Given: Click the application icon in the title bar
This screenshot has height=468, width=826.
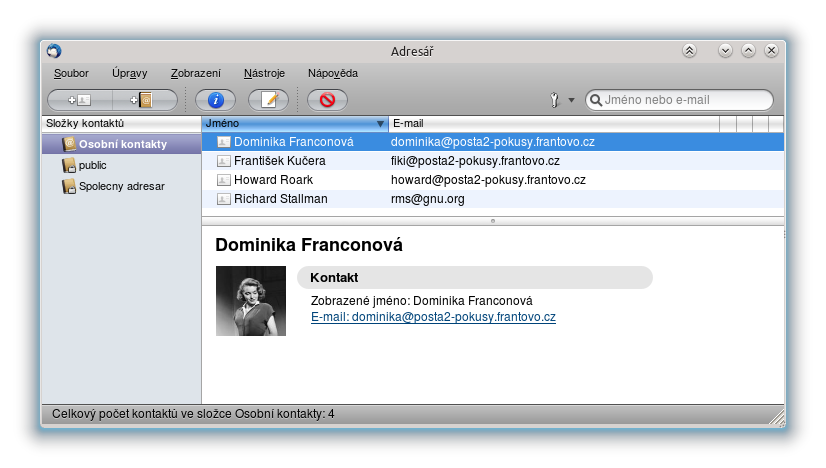Looking at the screenshot, I should coord(54,51).
